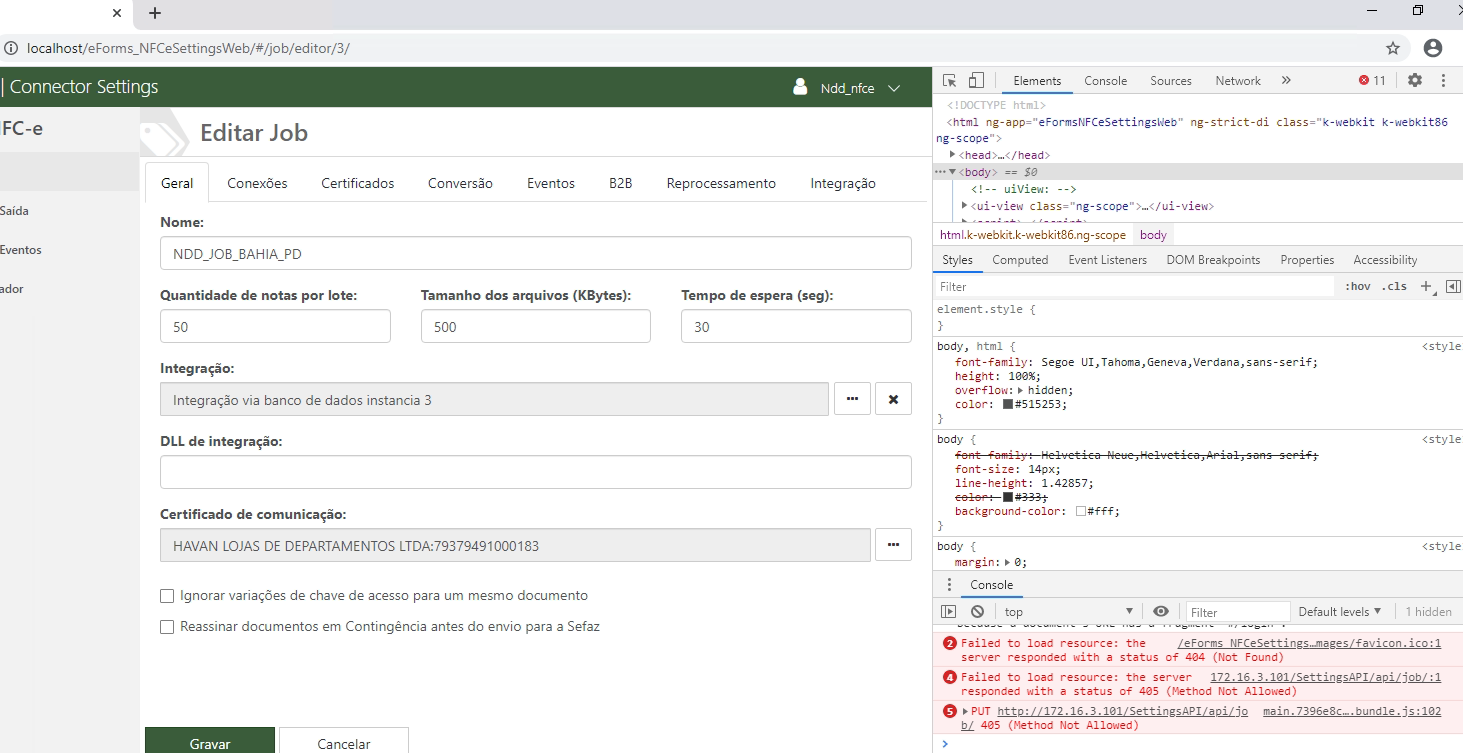Switch to the Certificados tab
Viewport: 1463px width, 753px height.
357,183
